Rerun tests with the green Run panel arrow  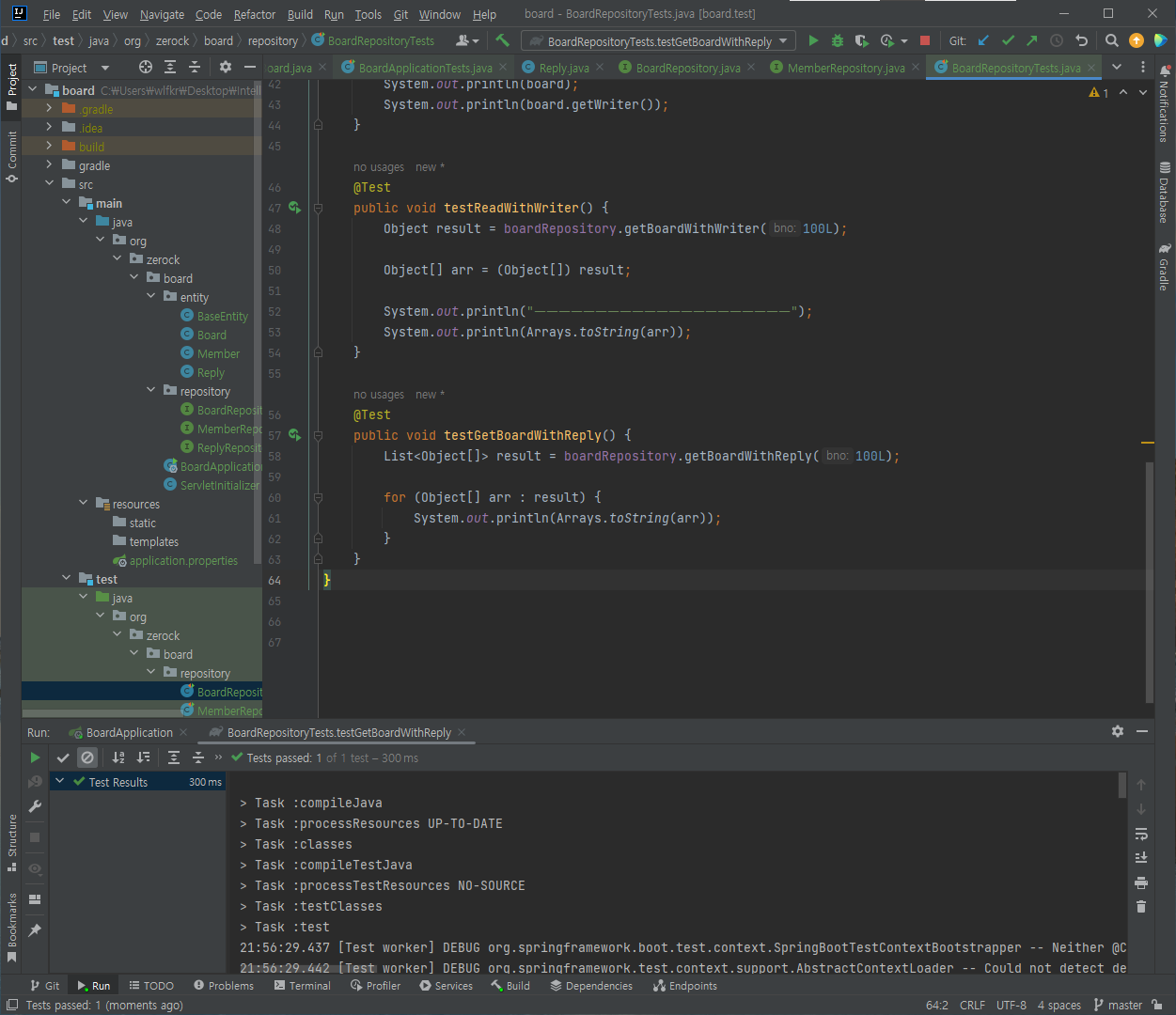(x=35, y=757)
